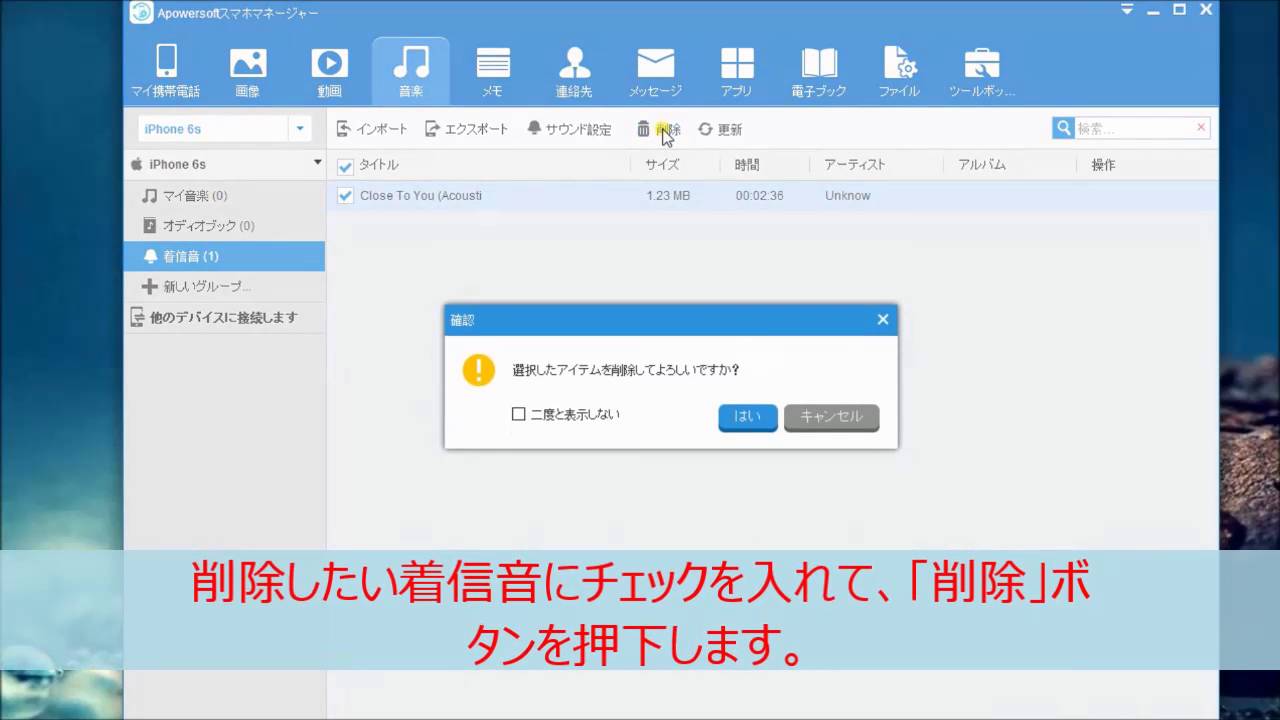Toggle the select-all タイトル checkbox

point(345,165)
